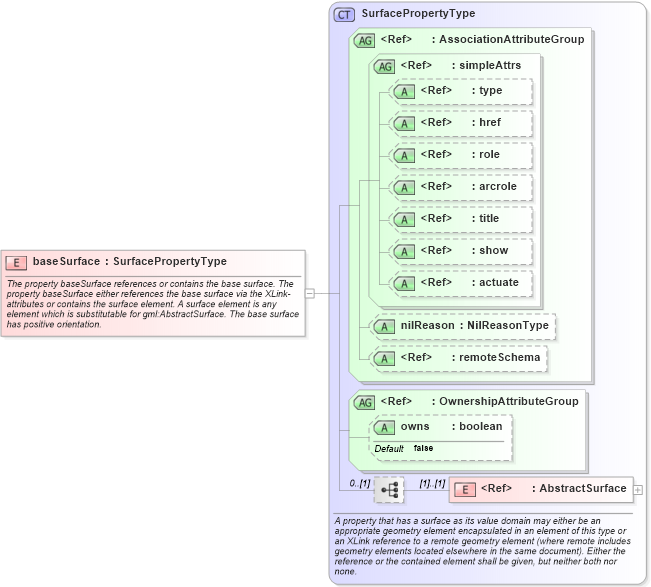Click the AG icon for simpleAttrs

384,66
